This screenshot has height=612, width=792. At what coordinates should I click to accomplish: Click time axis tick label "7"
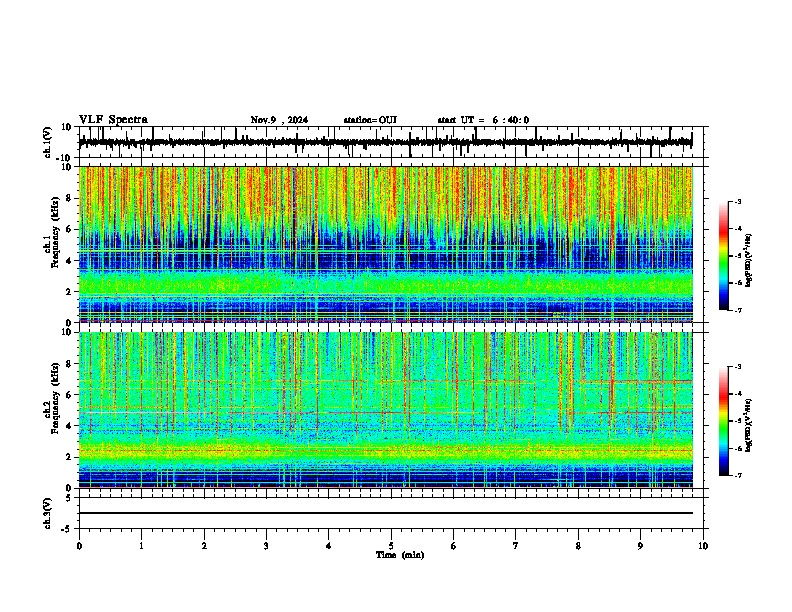tap(516, 546)
